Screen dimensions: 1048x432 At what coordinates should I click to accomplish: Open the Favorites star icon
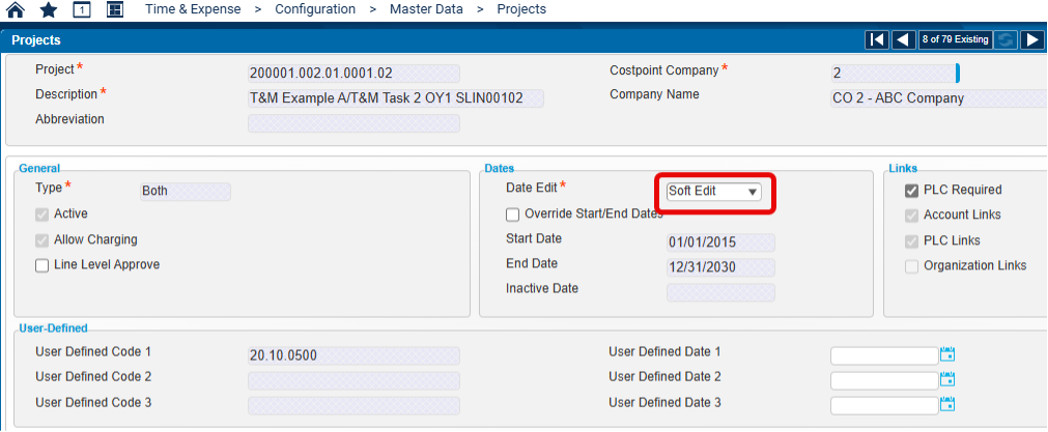tap(48, 9)
